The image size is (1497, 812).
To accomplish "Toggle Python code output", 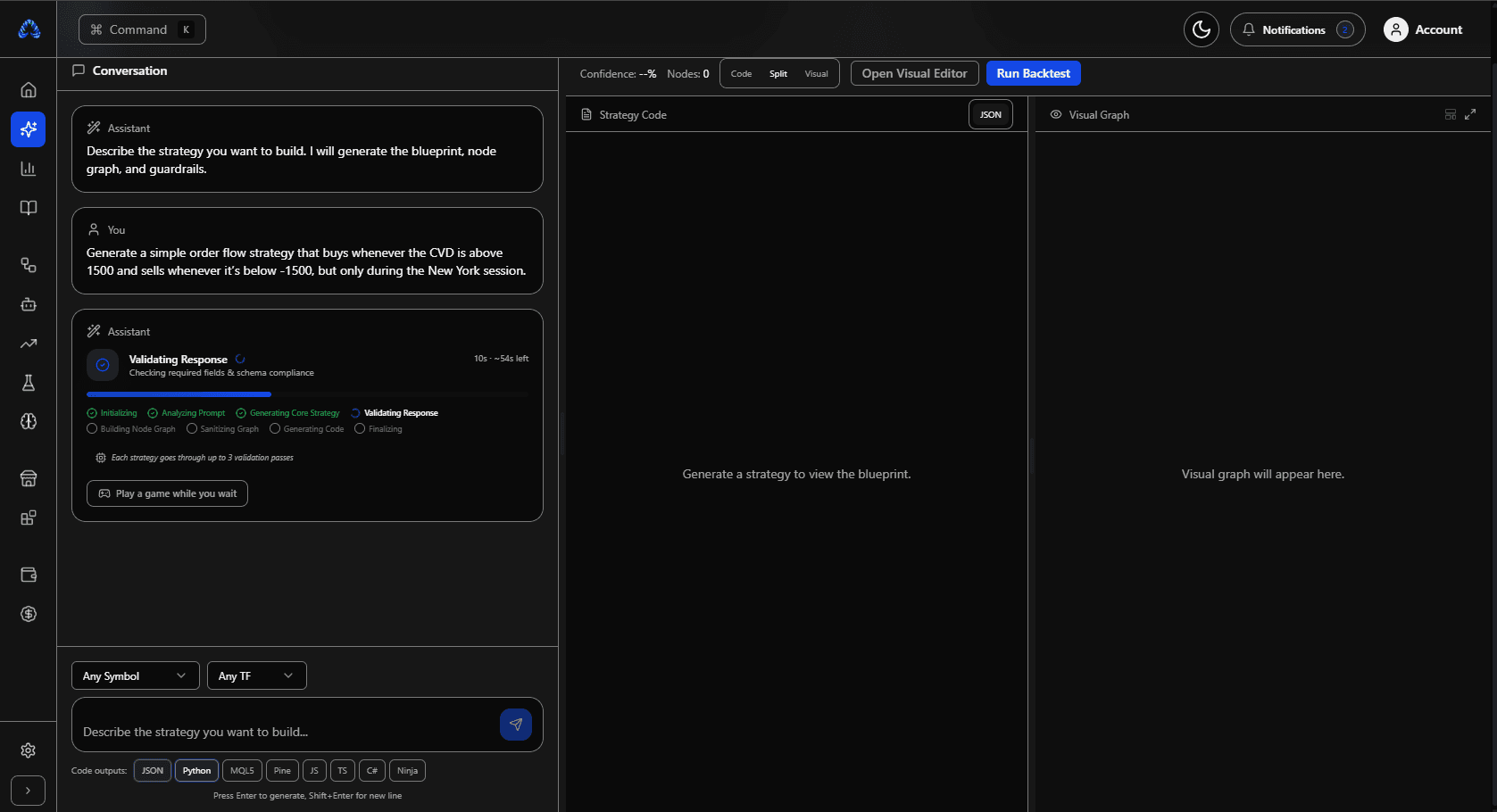I will (196, 770).
